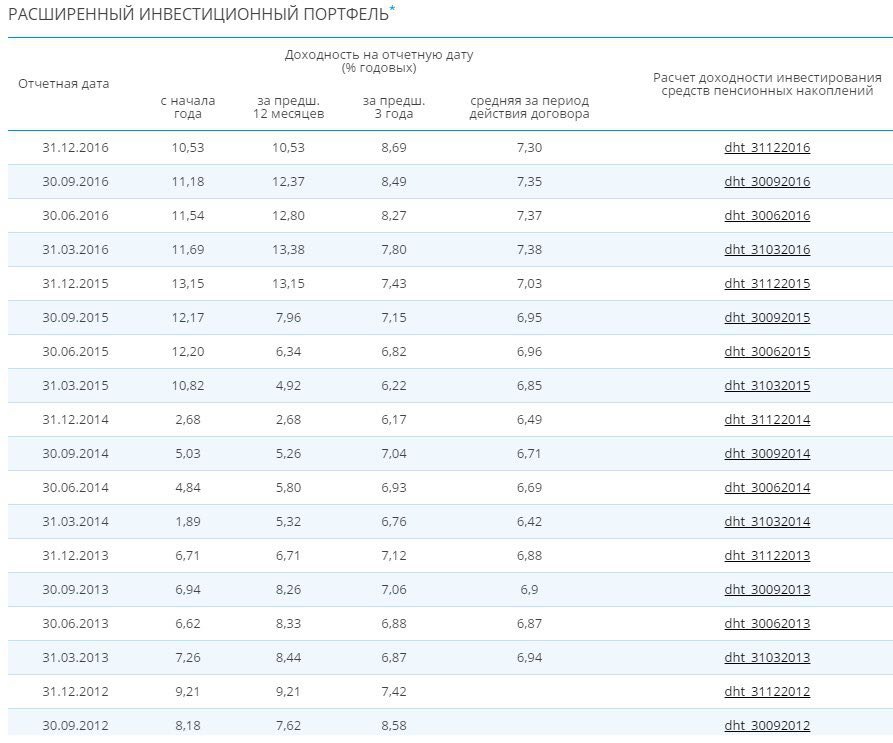Open the dht_31122016 link
Image resolution: width=893 pixels, height=743 pixels.
[767, 147]
